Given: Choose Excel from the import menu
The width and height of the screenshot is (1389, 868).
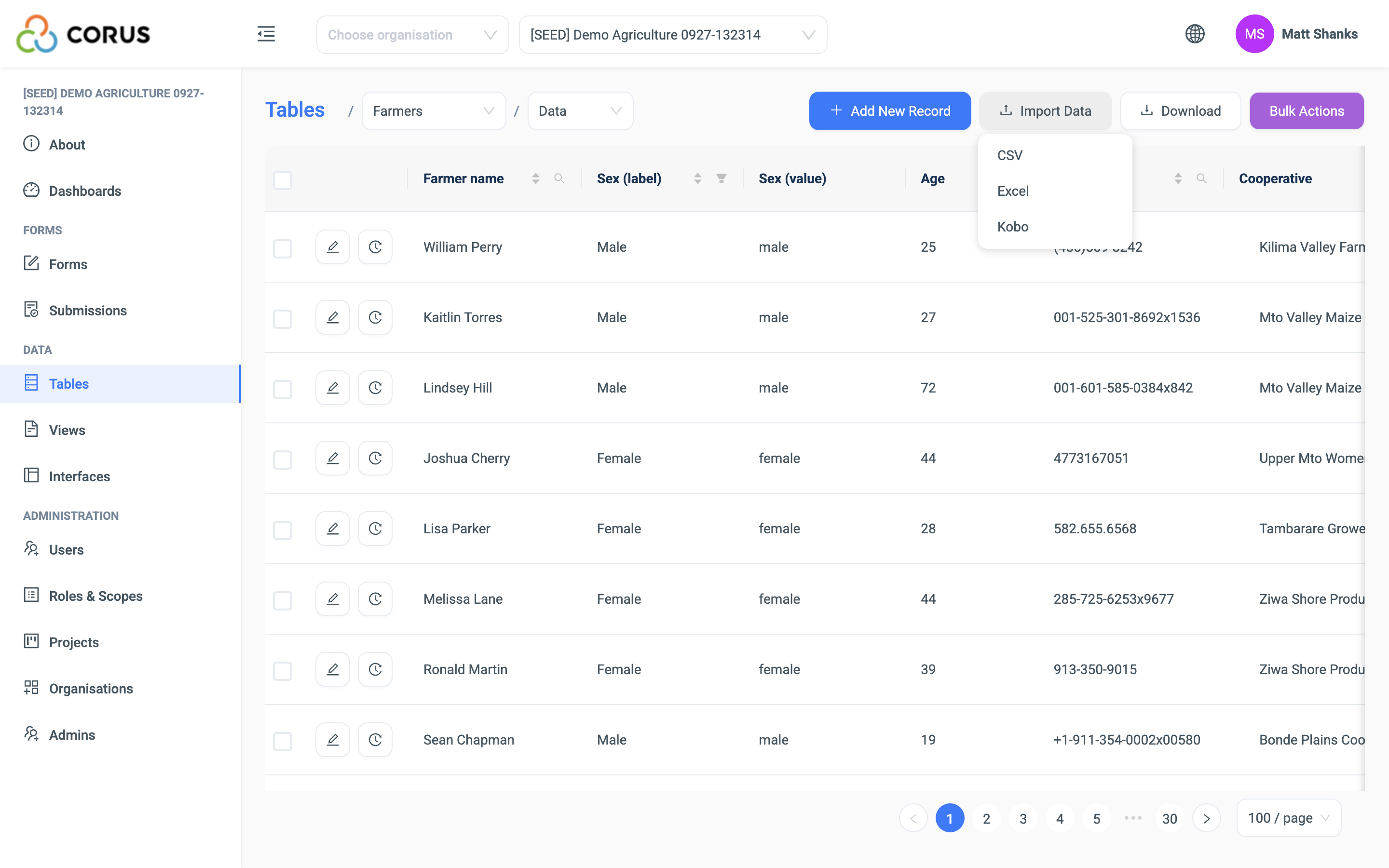Looking at the screenshot, I should 1055,191.
